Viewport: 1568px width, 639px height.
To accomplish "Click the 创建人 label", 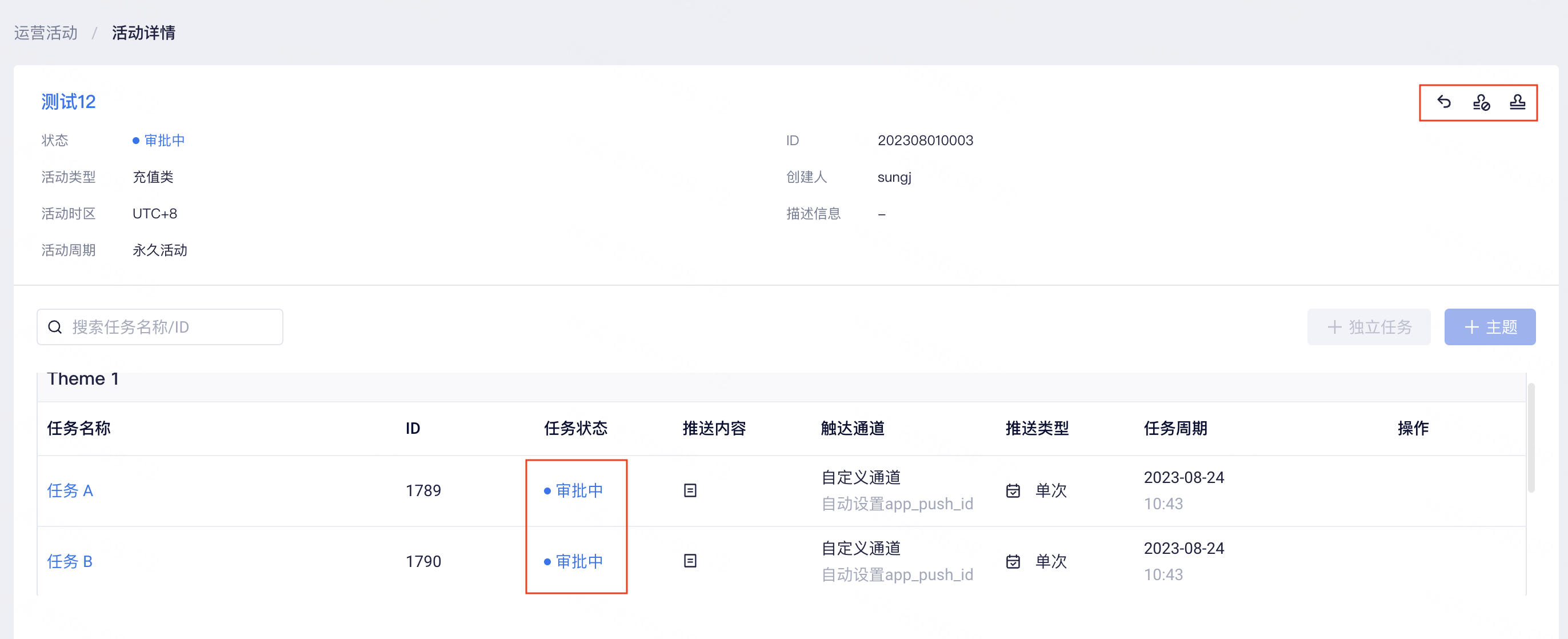I will (x=806, y=177).
